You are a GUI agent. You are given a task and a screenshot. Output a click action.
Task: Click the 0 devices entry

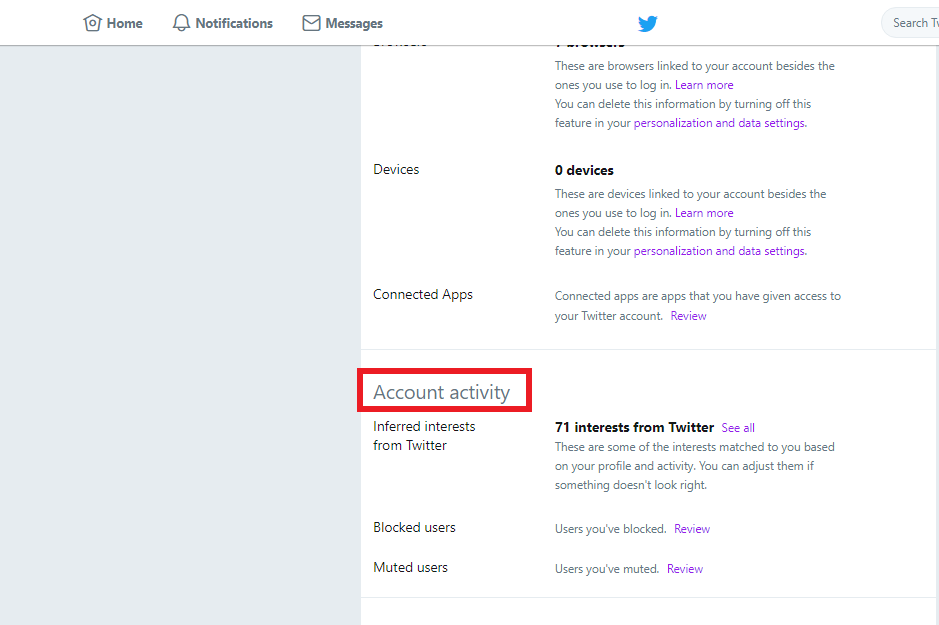(x=584, y=170)
